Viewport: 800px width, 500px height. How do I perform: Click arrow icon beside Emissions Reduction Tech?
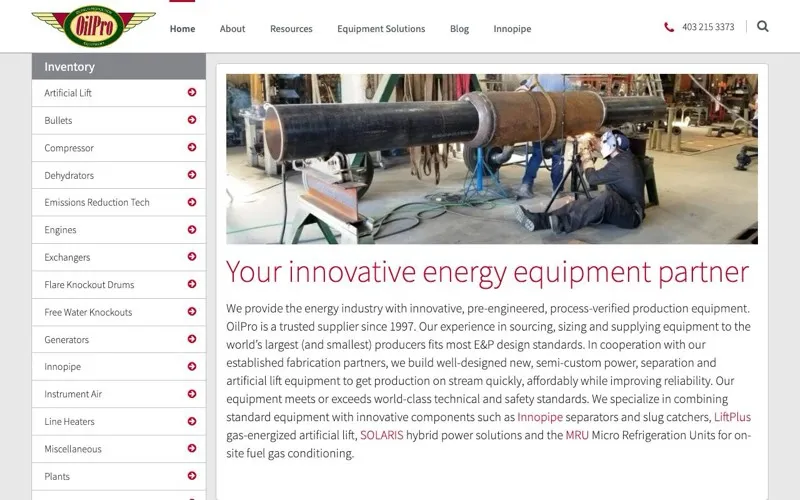(x=192, y=202)
